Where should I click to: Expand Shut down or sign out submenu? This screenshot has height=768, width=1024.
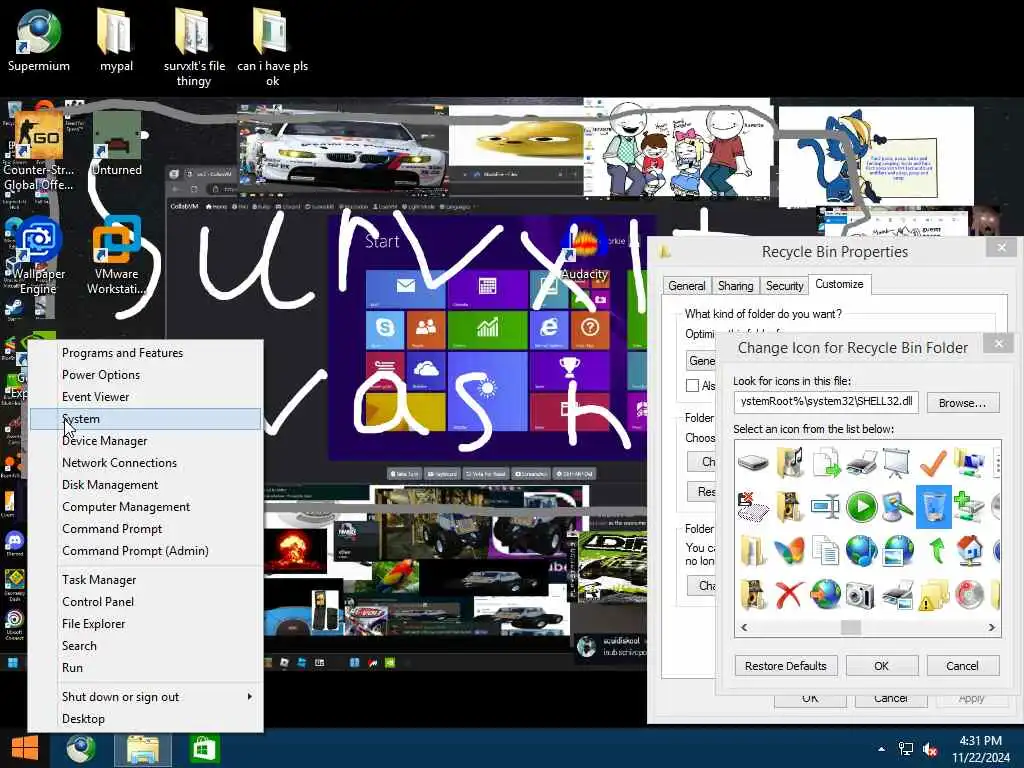[145, 697]
